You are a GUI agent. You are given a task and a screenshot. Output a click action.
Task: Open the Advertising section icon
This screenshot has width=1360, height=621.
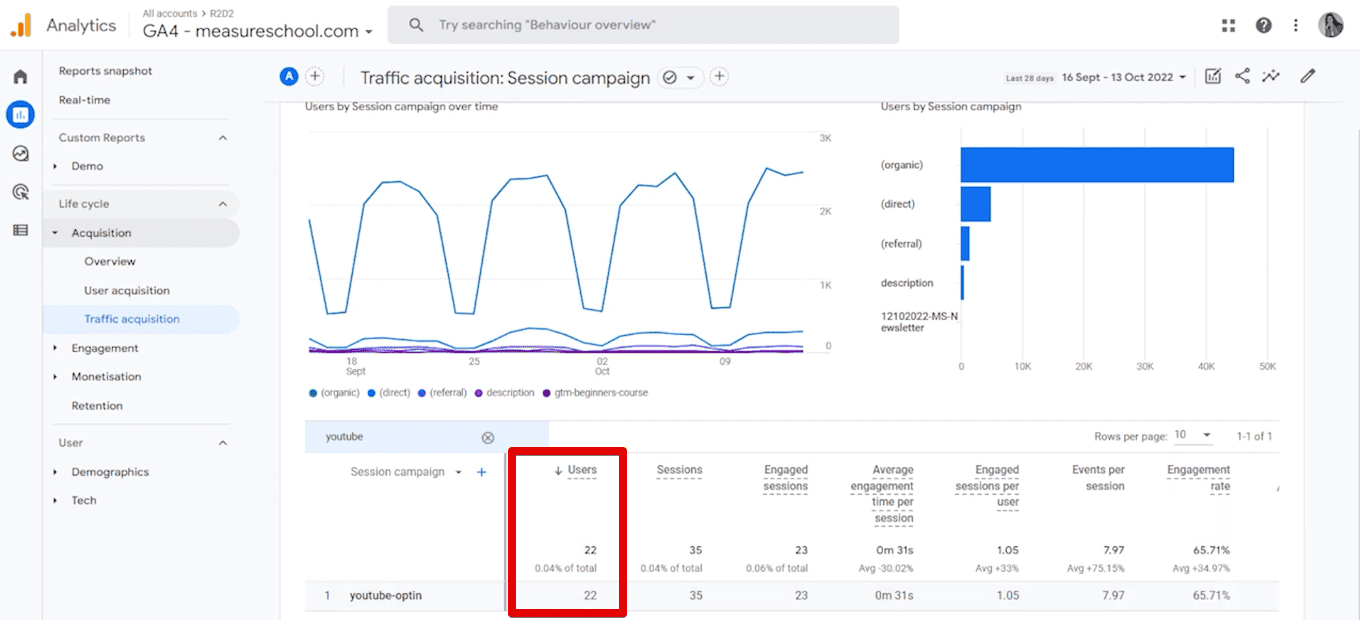coord(20,191)
